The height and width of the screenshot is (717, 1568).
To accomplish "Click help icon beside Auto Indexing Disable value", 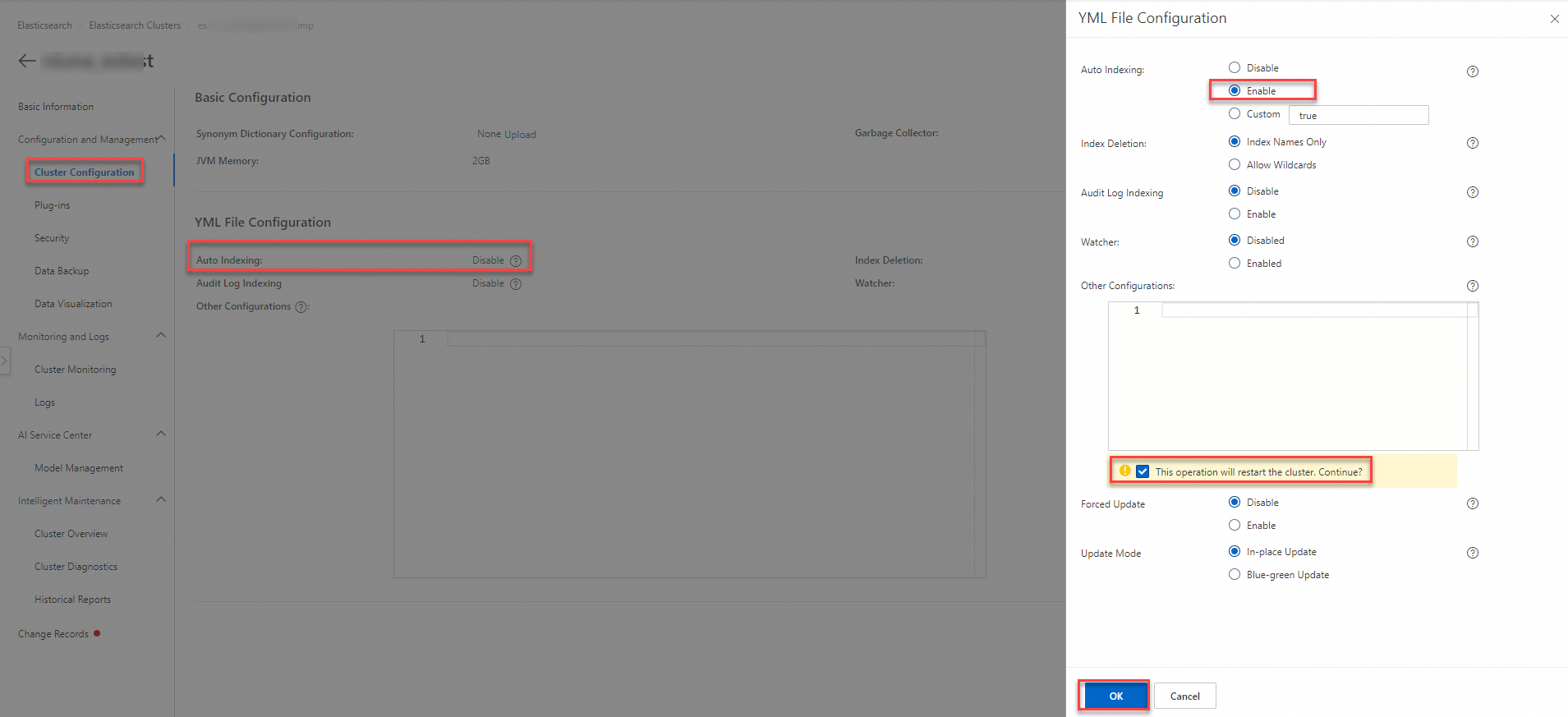I will (x=516, y=261).
